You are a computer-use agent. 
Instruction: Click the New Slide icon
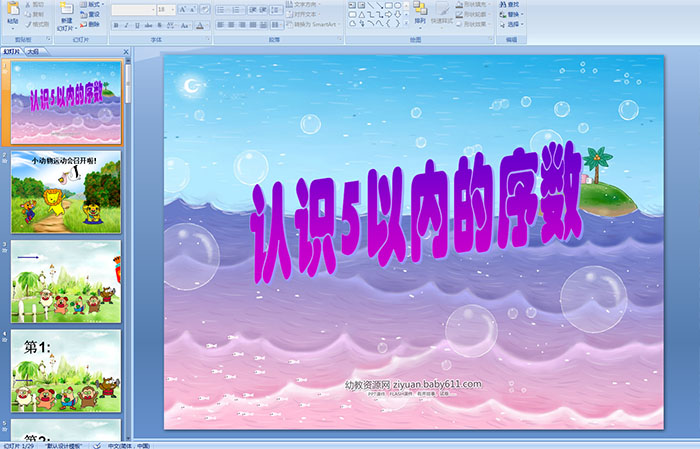[x=67, y=8]
